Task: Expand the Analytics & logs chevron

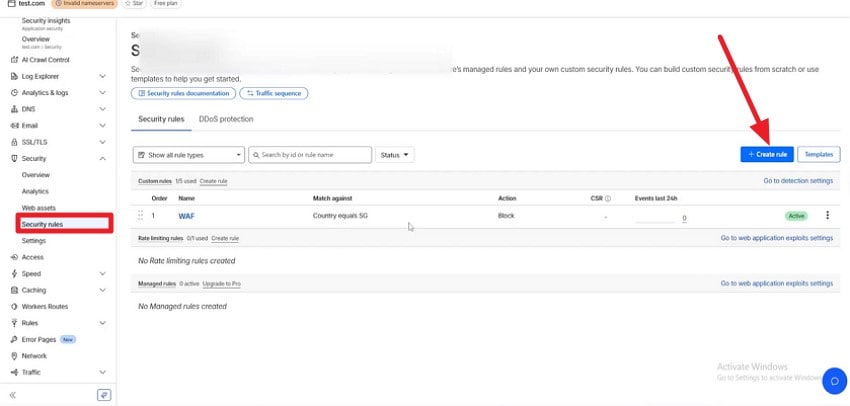Action: point(102,93)
